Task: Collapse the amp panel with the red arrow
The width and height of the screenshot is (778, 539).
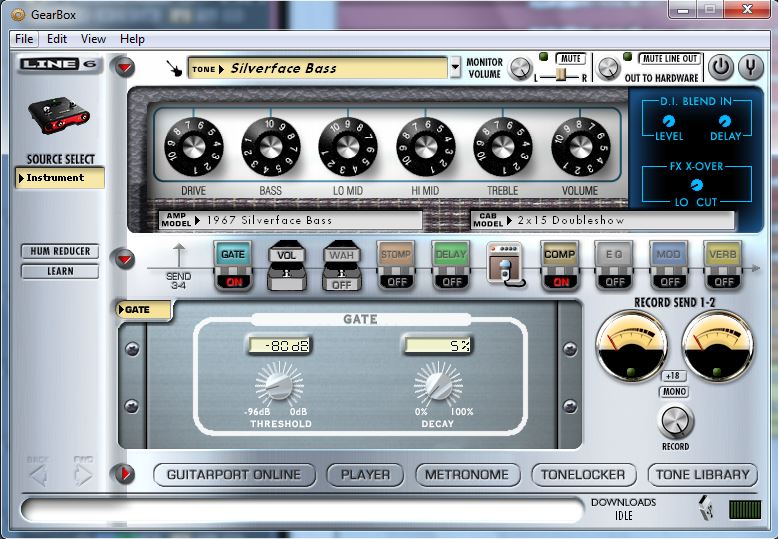Action: point(125,67)
